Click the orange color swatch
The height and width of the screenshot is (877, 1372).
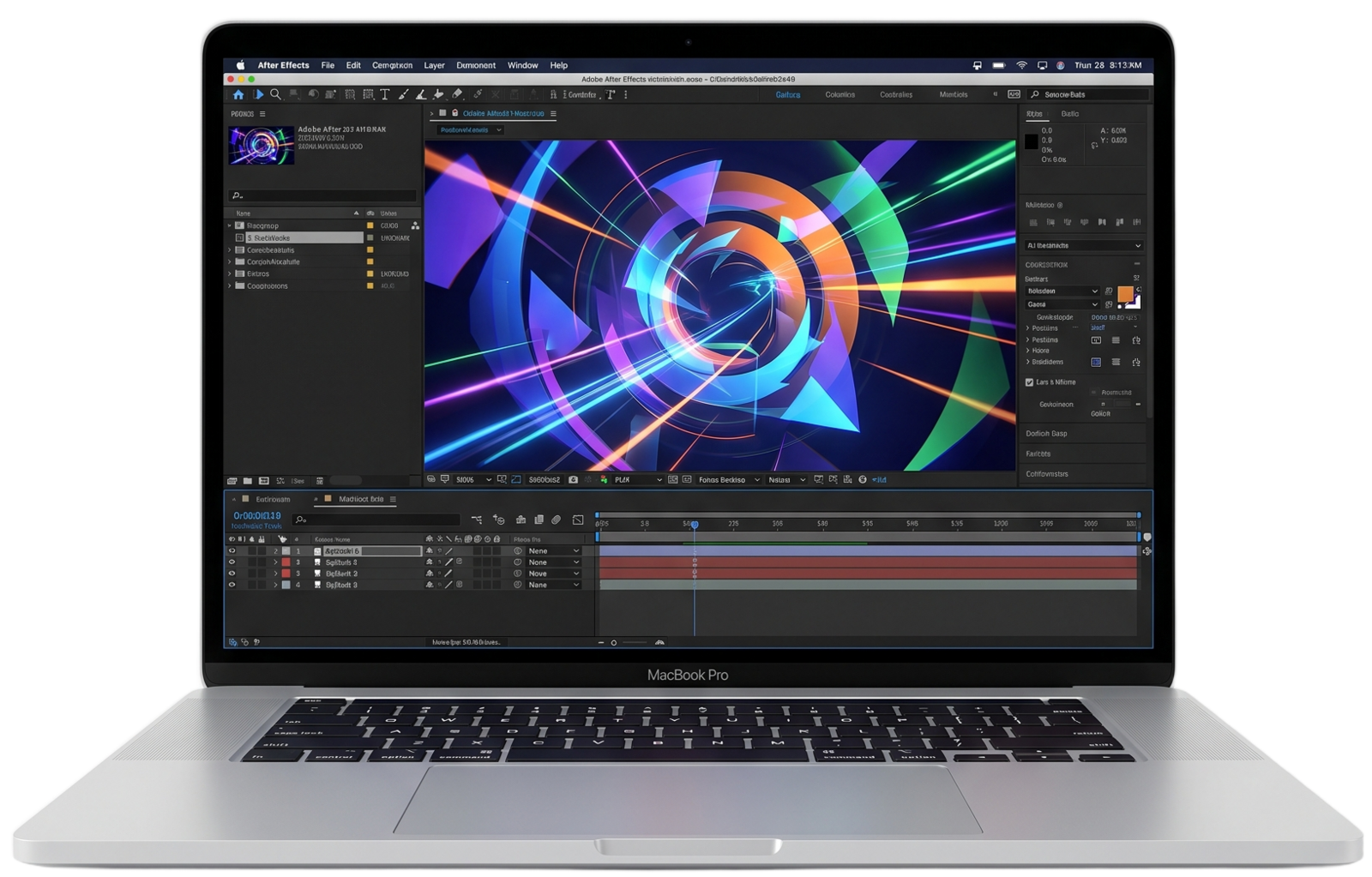(x=1125, y=294)
